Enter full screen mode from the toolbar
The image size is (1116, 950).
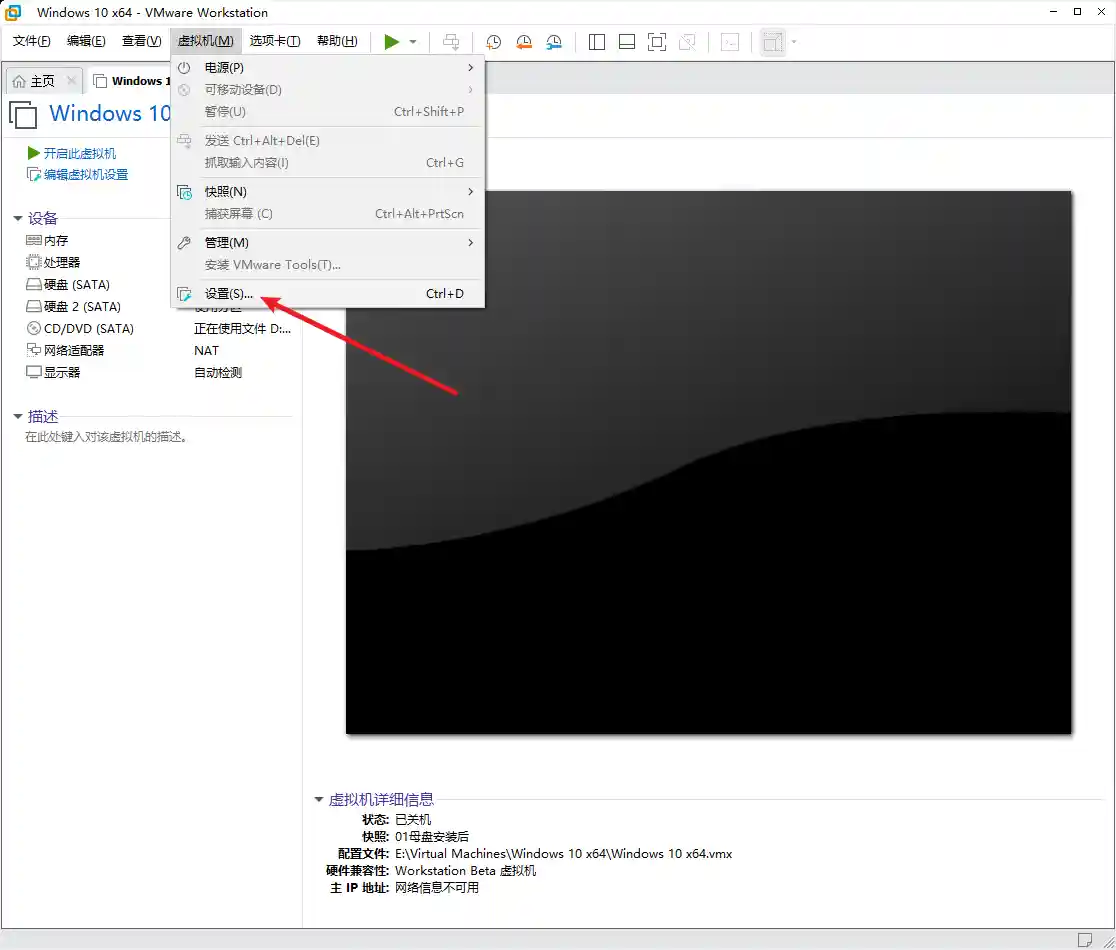(657, 42)
